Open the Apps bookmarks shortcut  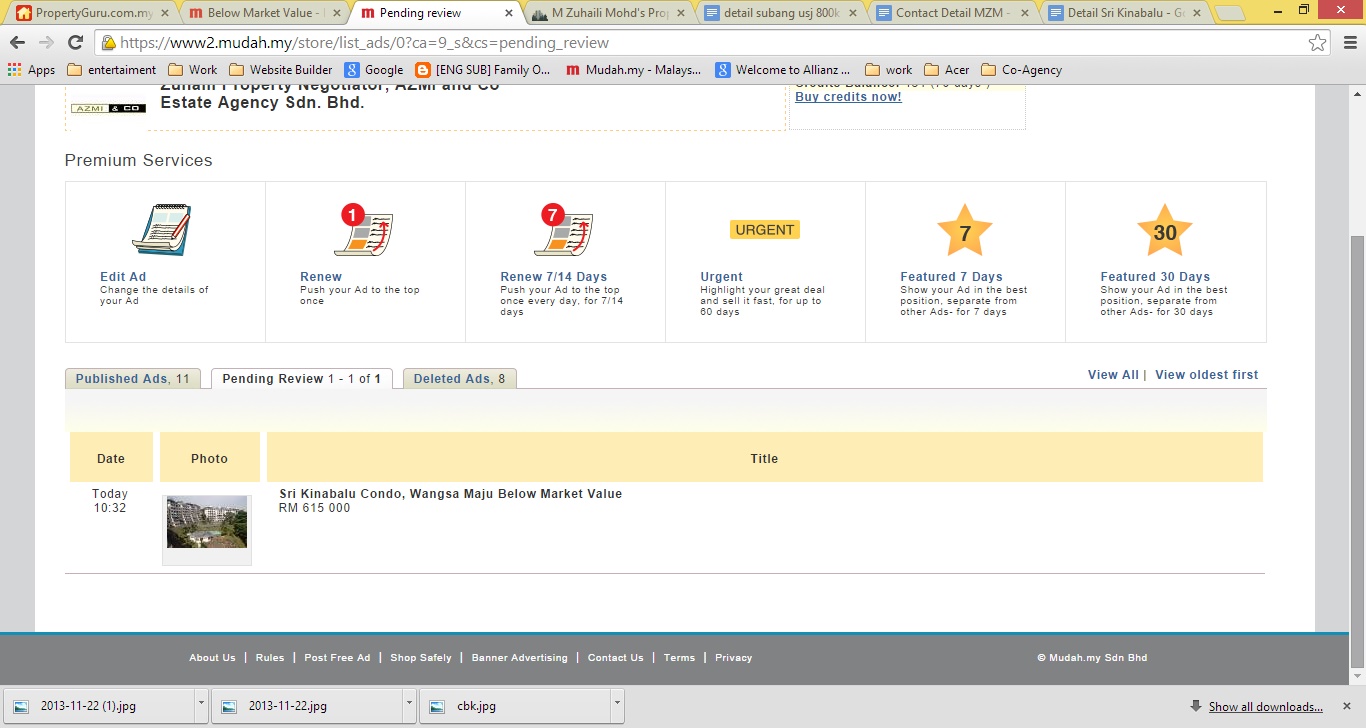point(31,70)
